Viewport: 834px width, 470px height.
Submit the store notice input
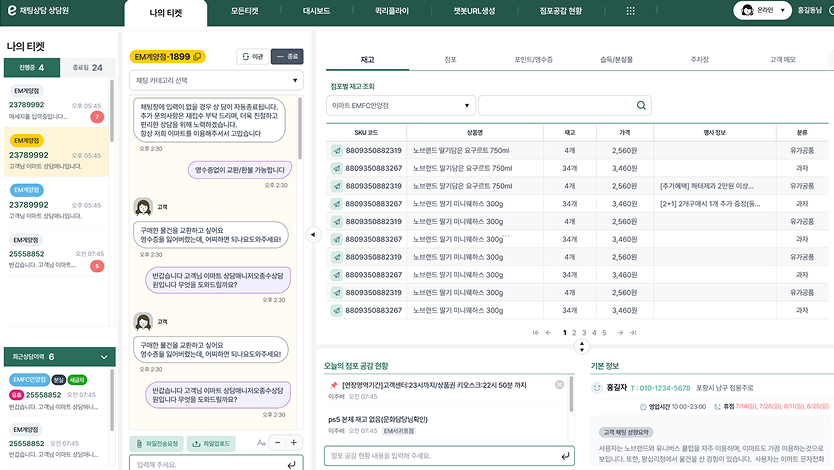pyautogui.click(x=566, y=456)
